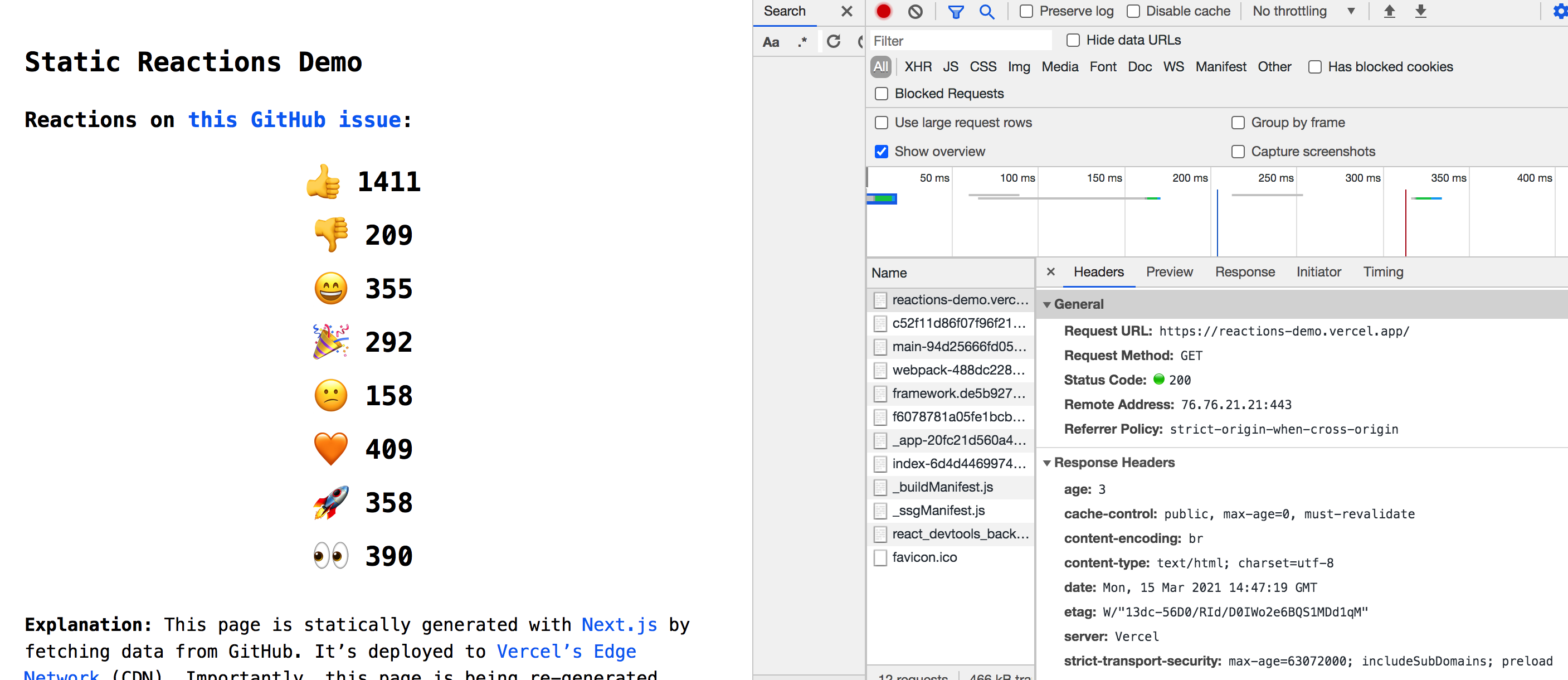Export HAR file with download arrow
The image size is (1568, 680).
tap(1420, 11)
